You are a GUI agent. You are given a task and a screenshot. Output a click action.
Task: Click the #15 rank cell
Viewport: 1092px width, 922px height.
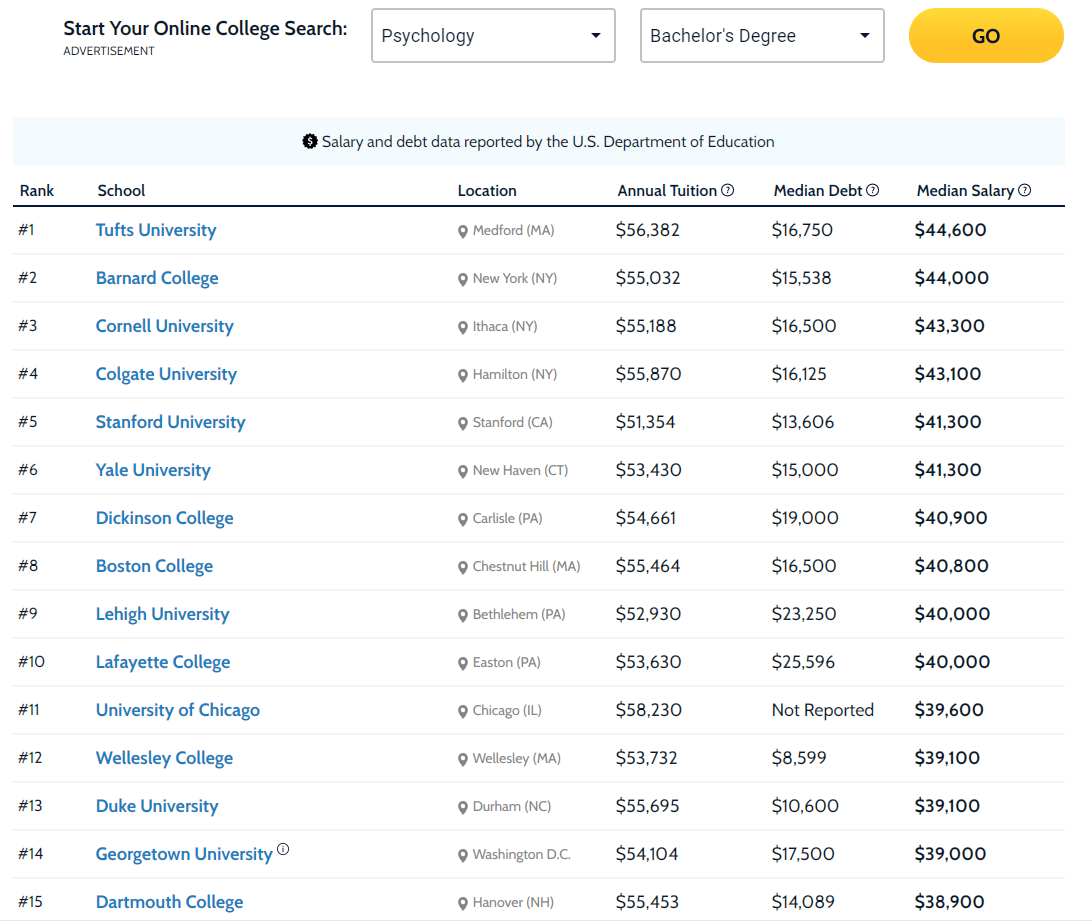coord(30,903)
